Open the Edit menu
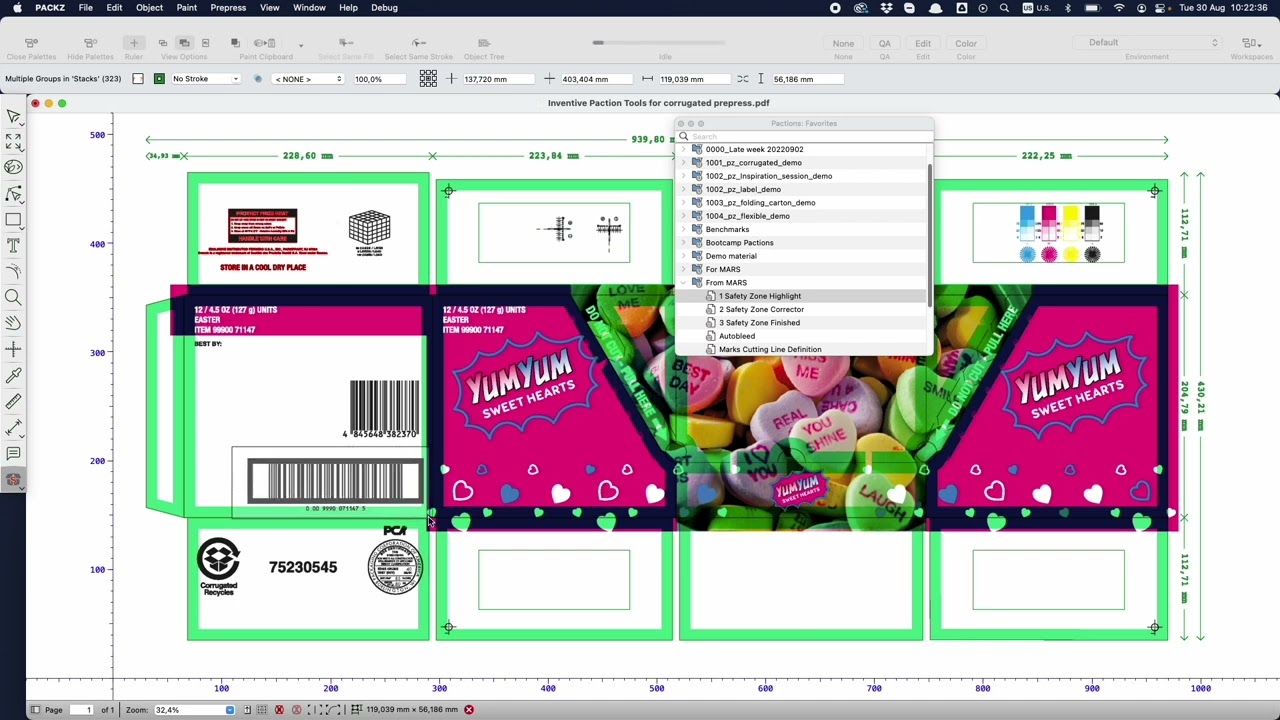 115,8
